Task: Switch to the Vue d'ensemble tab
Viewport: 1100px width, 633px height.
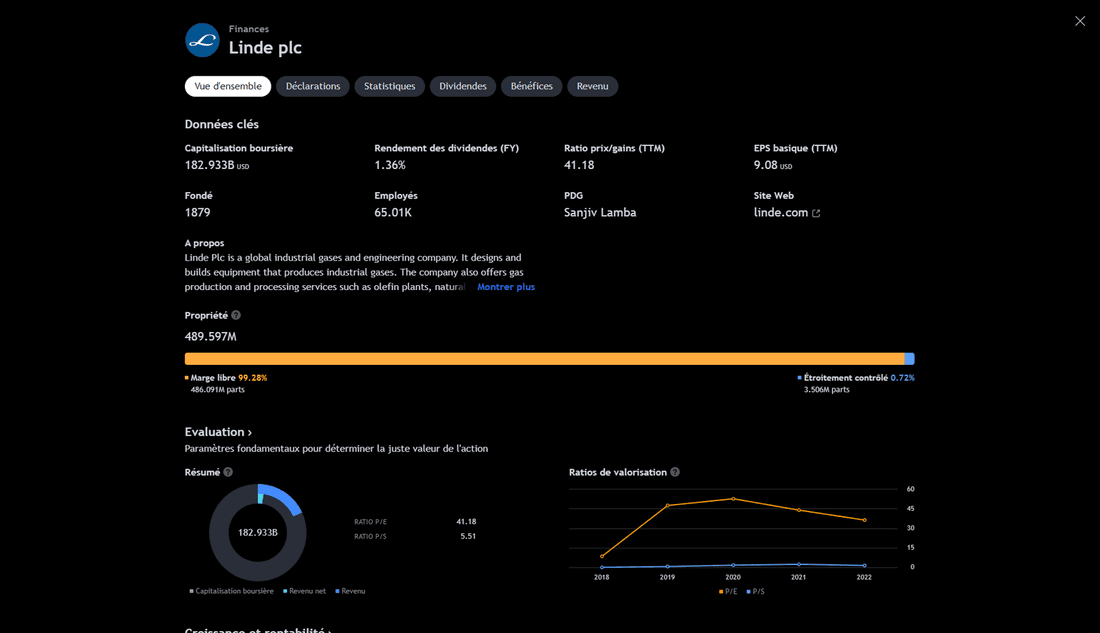Action: coord(228,86)
